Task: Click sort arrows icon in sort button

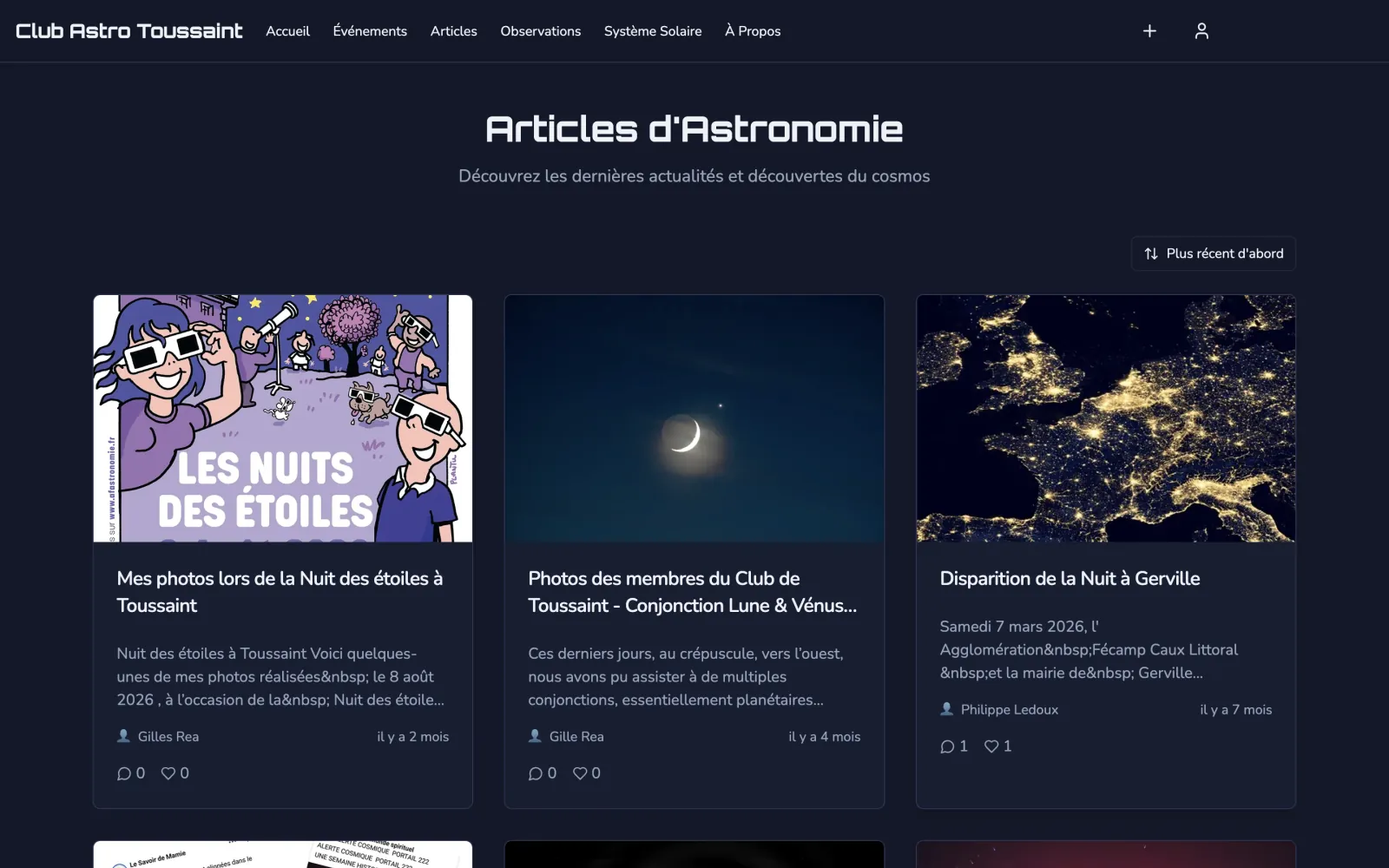Action: pyautogui.click(x=1151, y=253)
